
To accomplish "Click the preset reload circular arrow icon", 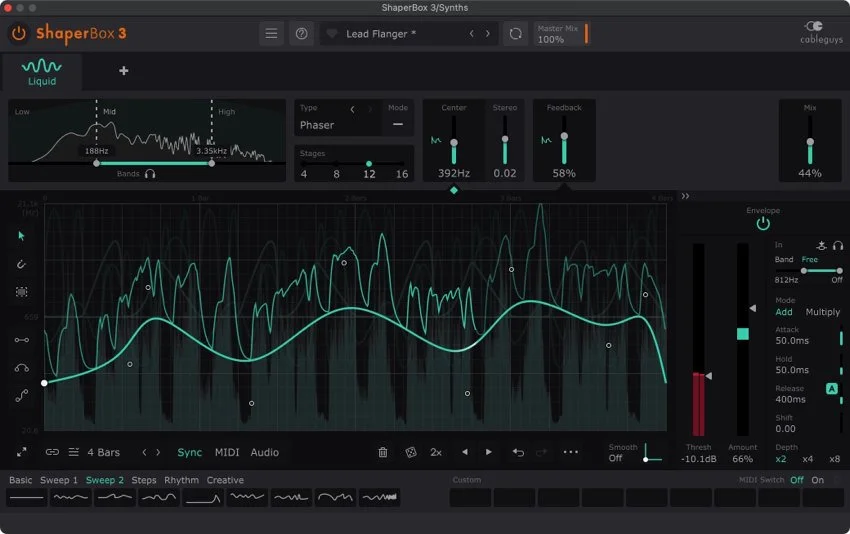I will pos(516,34).
